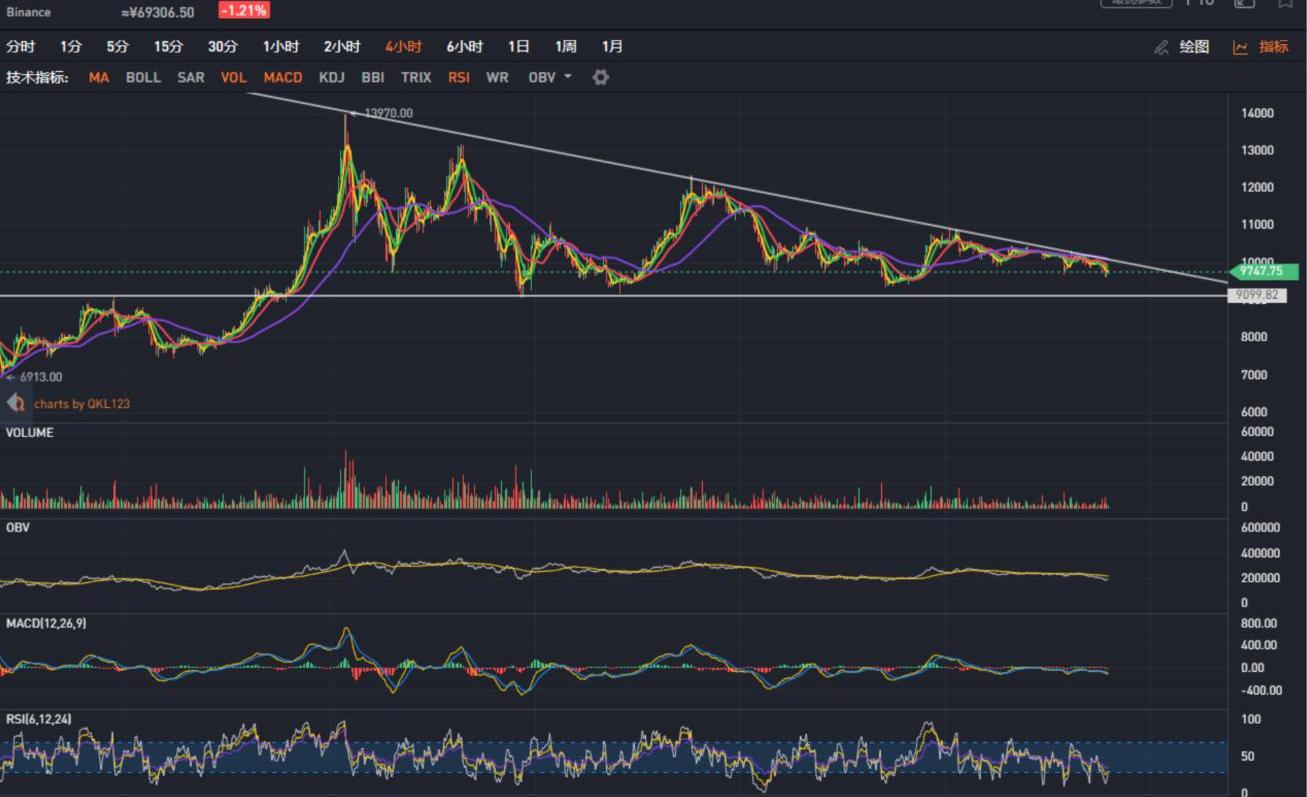1307x797 pixels.
Task: Click the green 9747.75 current price label
Action: pyautogui.click(x=1262, y=271)
